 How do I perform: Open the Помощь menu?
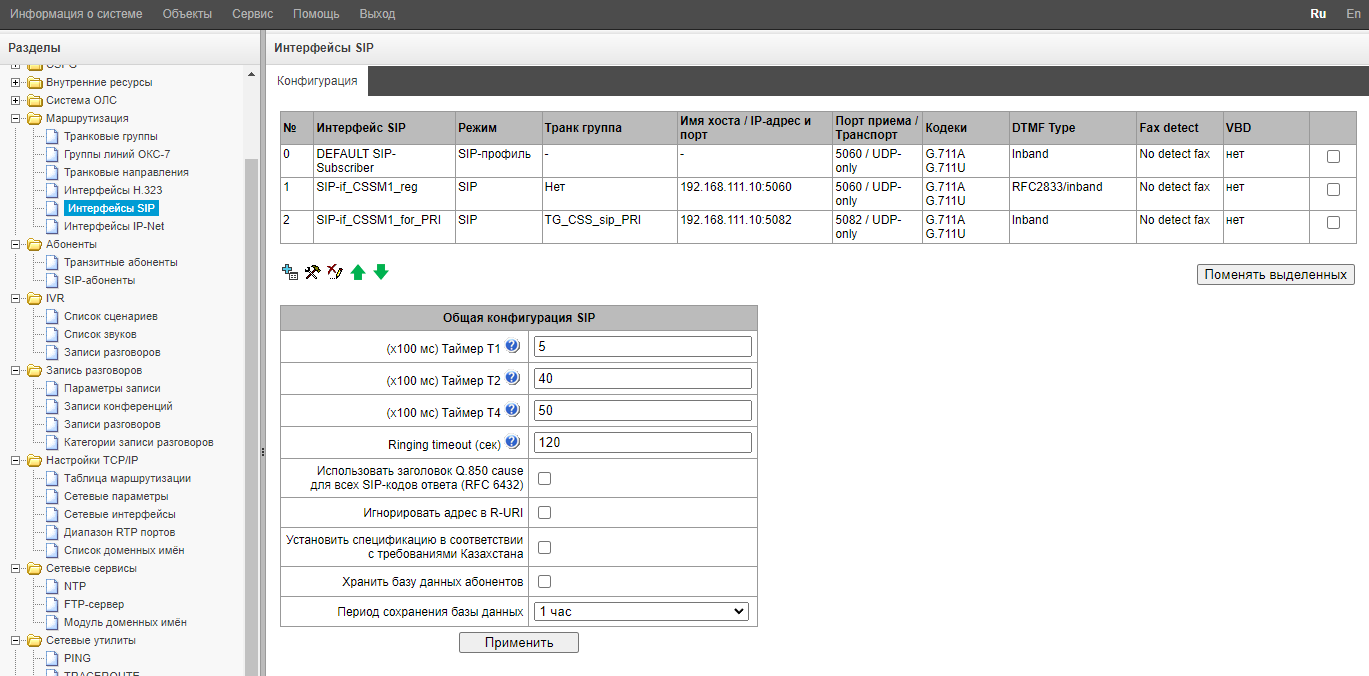[x=316, y=14]
